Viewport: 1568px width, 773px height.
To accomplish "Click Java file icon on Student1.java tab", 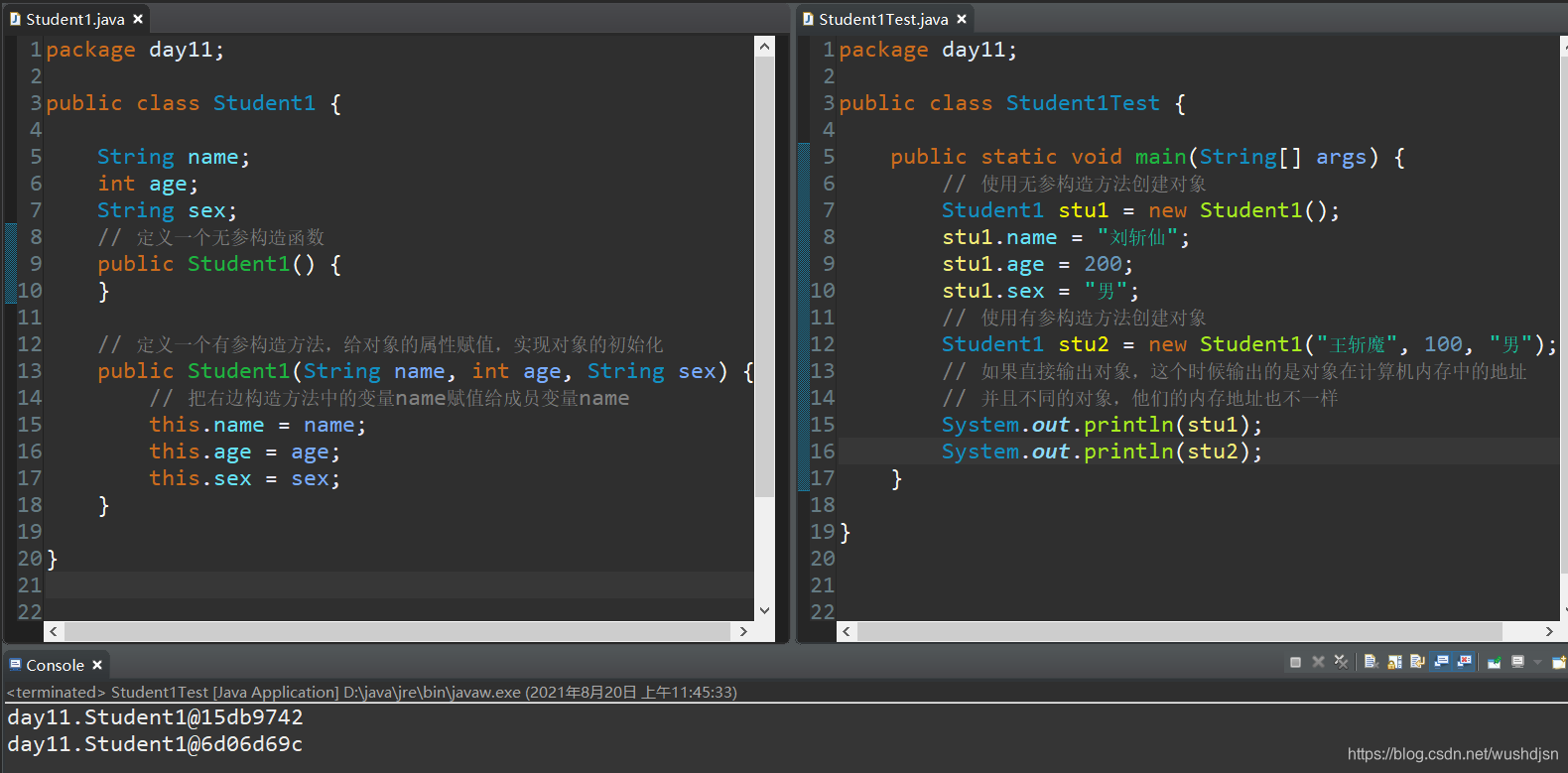I will (15, 19).
